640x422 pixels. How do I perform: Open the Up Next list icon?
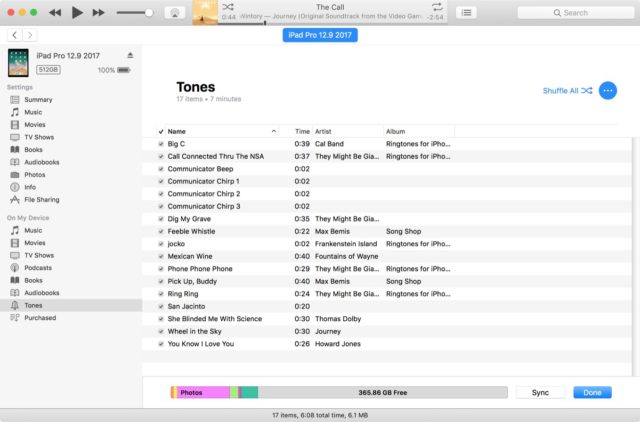pos(467,13)
